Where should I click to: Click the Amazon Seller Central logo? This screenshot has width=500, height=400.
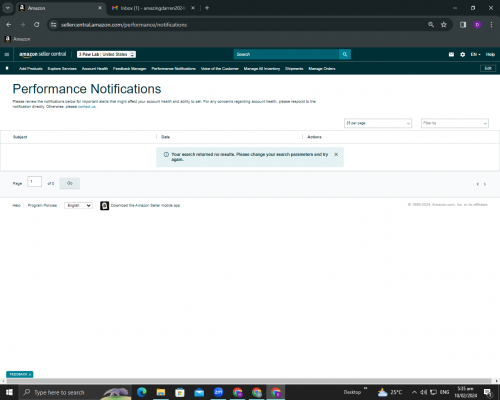pos(43,54)
